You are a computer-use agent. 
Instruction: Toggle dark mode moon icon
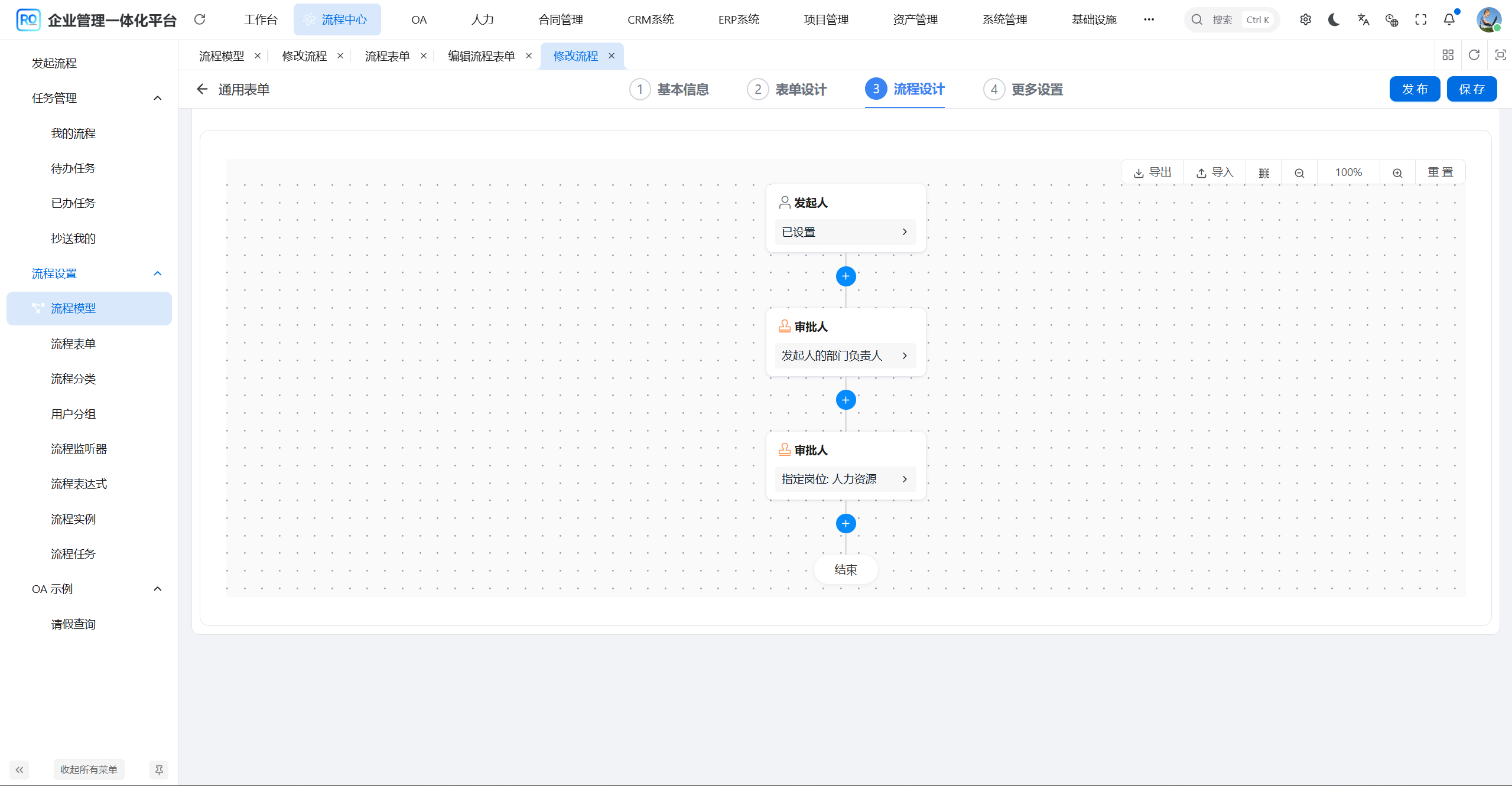[x=1334, y=19]
